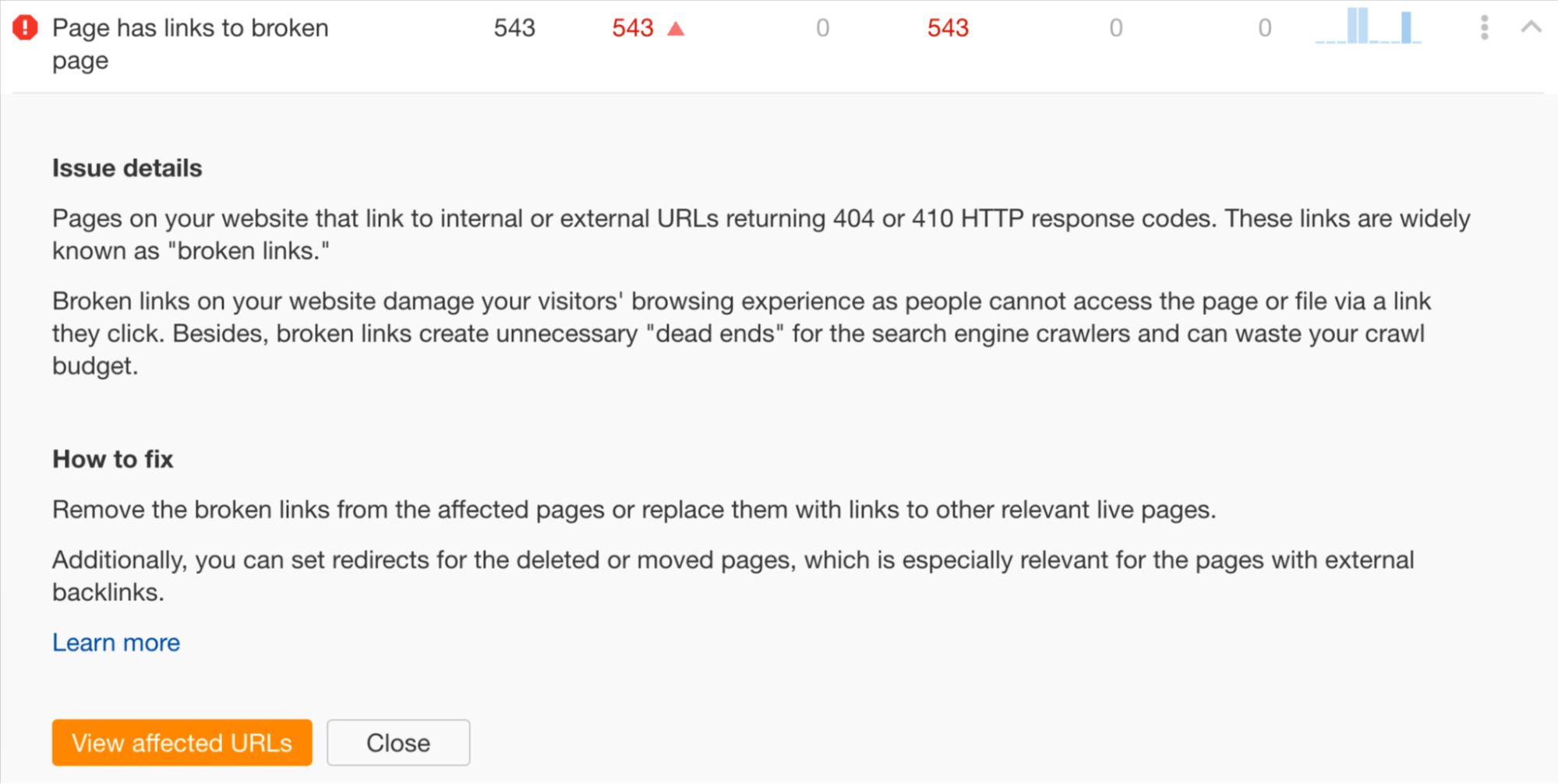Expand the options via the kebab menu
The height and width of the screenshot is (784, 1558).
1485,27
